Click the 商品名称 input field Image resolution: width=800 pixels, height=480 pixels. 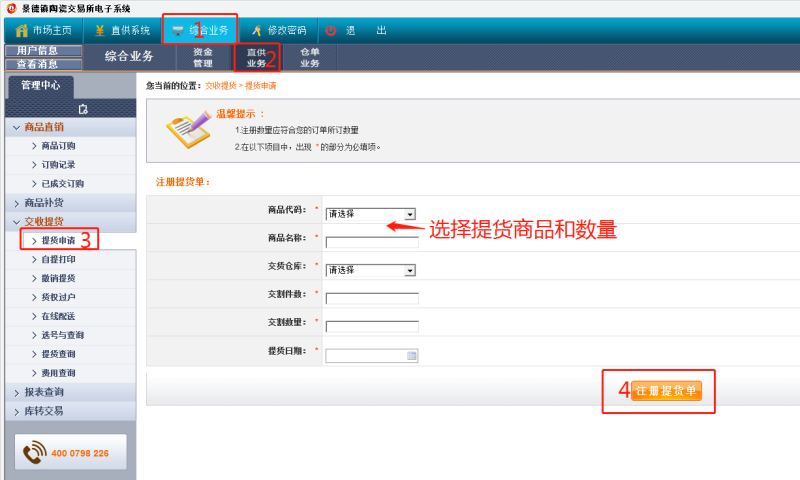coord(372,241)
